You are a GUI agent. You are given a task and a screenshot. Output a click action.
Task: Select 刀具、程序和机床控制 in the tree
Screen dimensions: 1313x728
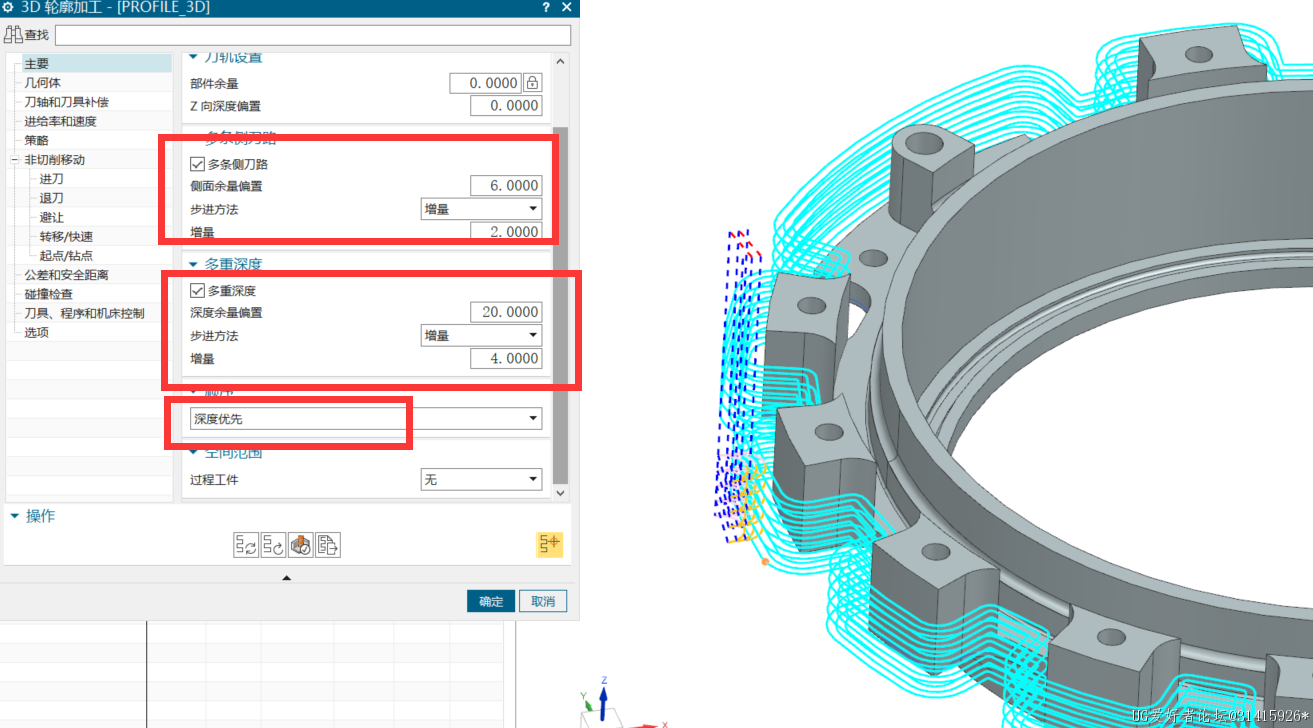coord(84,313)
